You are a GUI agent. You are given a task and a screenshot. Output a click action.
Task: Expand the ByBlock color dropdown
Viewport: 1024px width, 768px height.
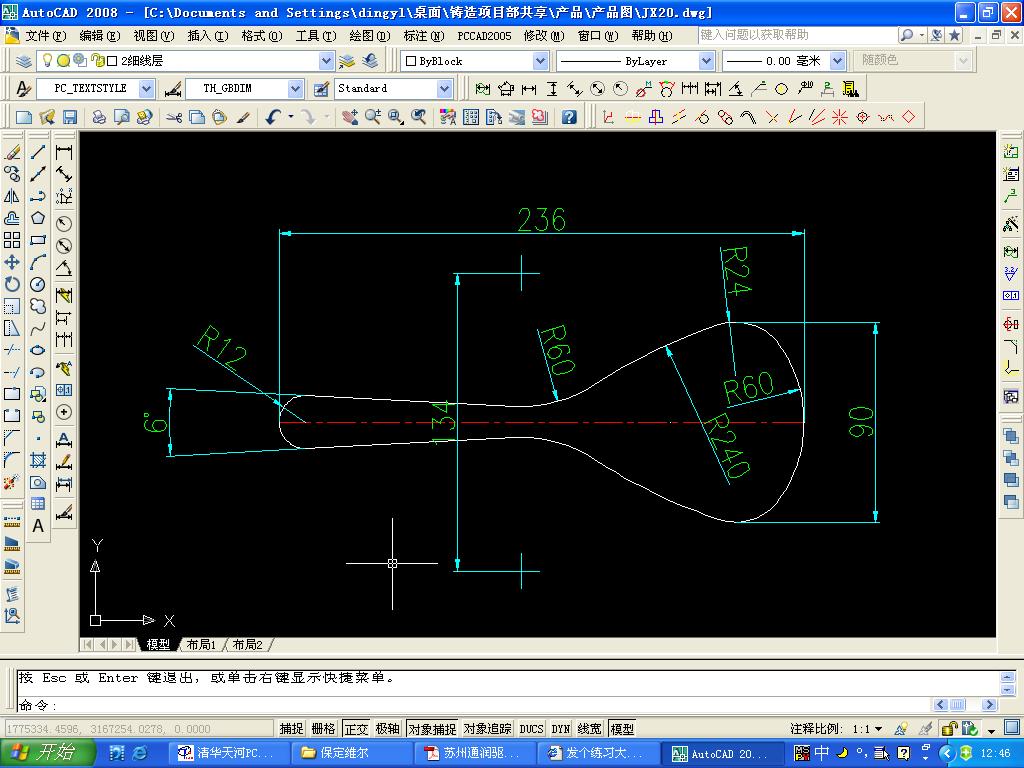click(x=540, y=61)
